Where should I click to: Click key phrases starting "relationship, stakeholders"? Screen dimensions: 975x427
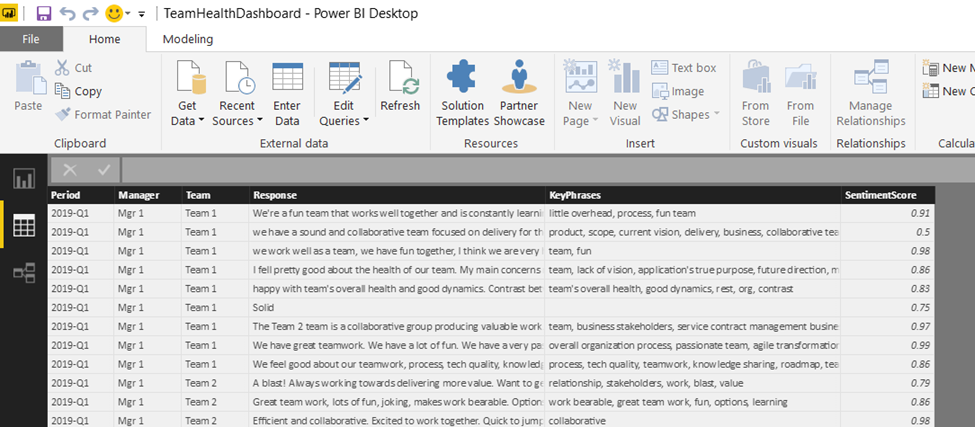click(693, 383)
